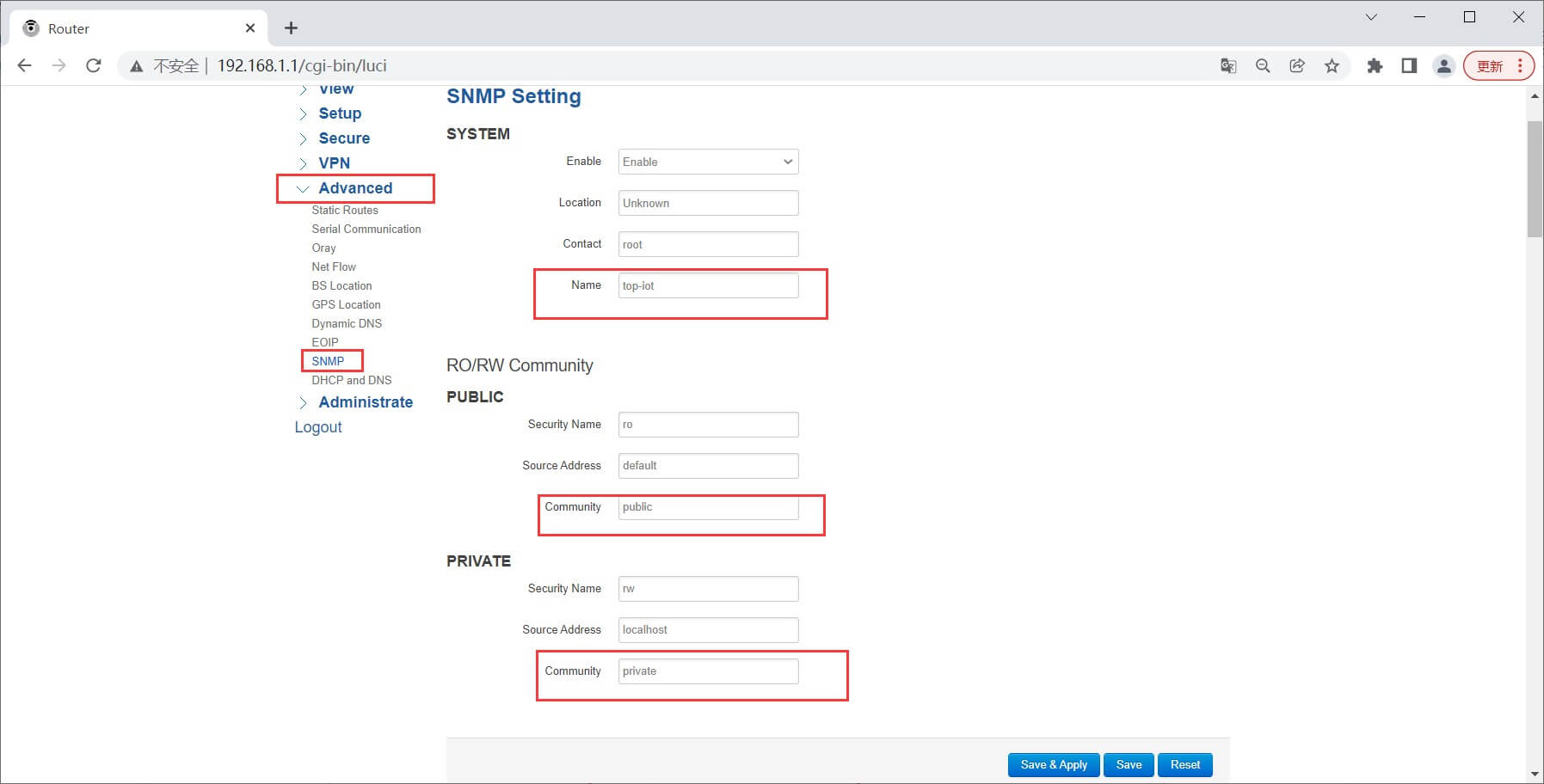Screen dimensions: 1544x784
Task: Open the tab search chevron
Action: [x=1372, y=17]
